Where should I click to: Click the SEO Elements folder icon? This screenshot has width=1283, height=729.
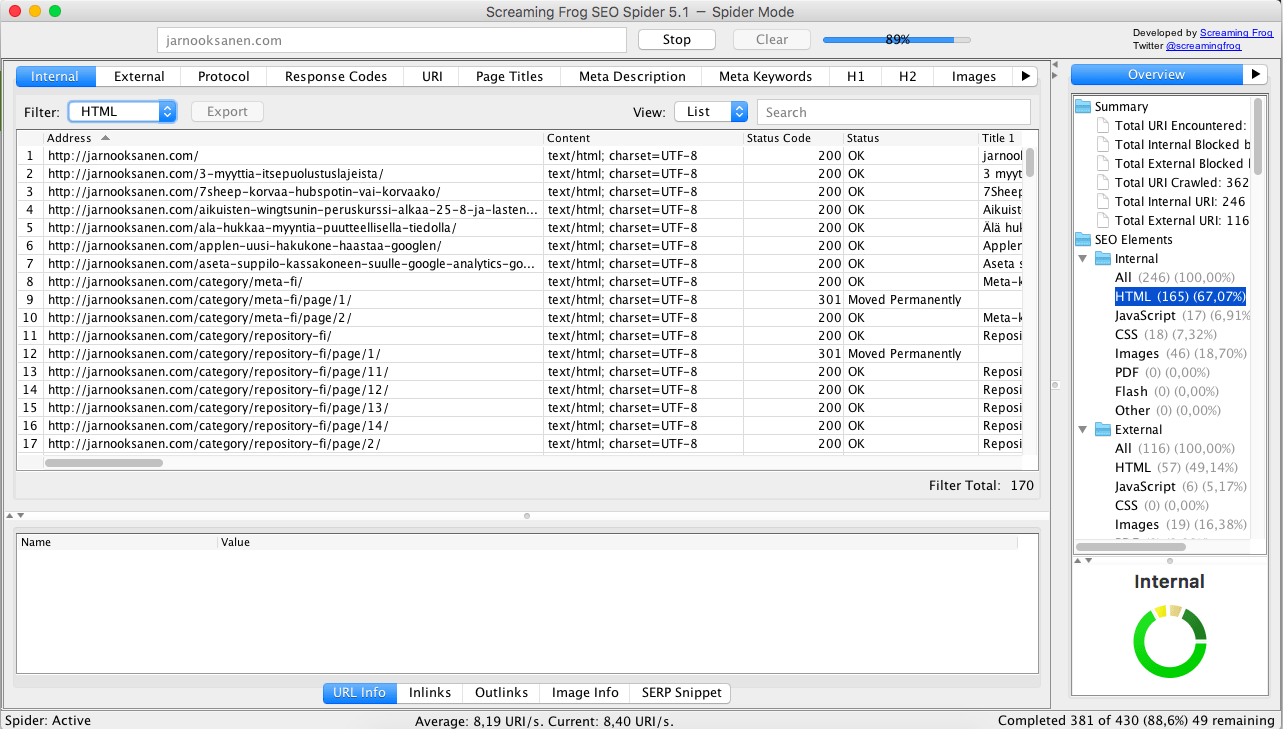coord(1083,239)
